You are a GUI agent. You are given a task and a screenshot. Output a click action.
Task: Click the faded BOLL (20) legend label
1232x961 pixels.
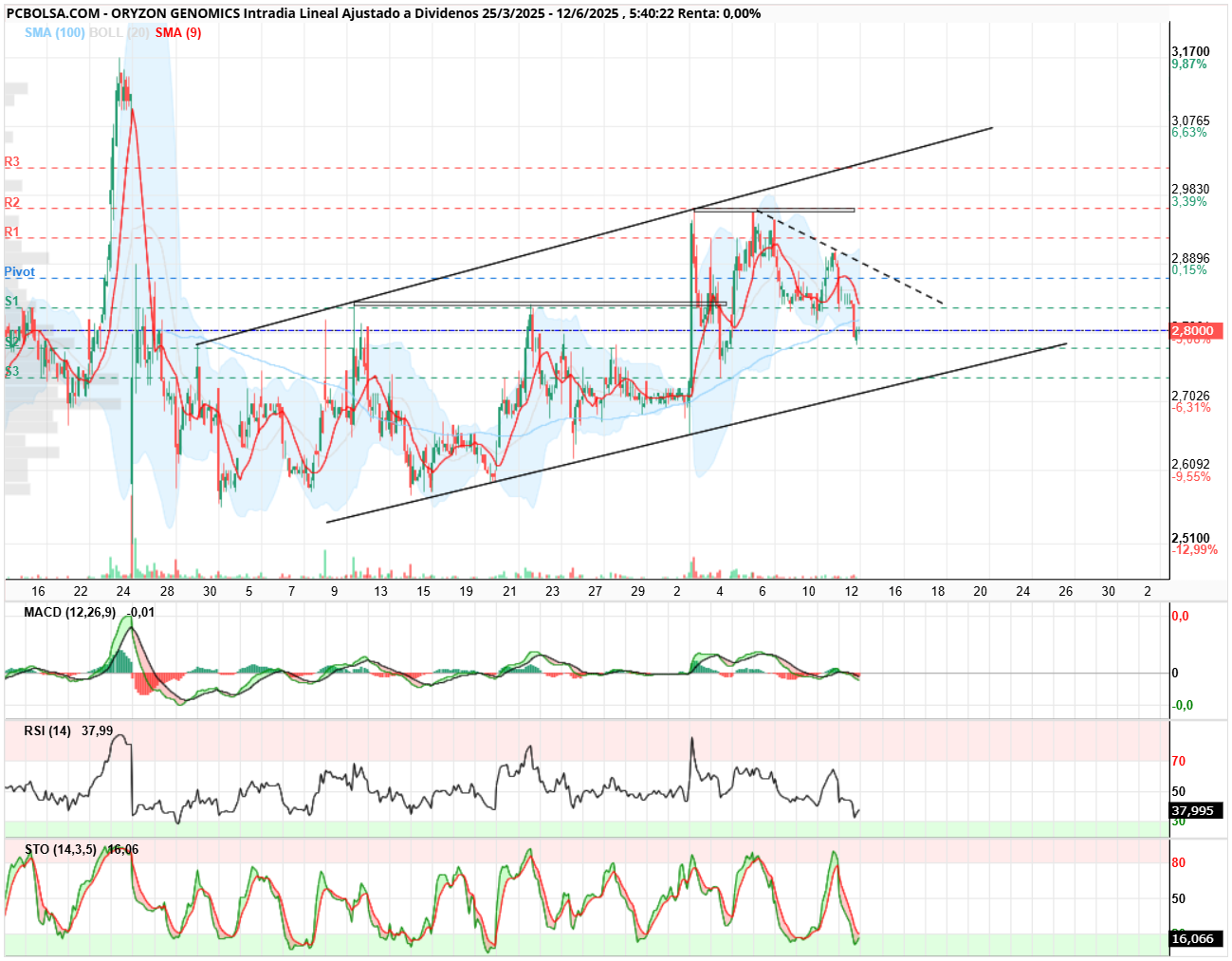(120, 32)
